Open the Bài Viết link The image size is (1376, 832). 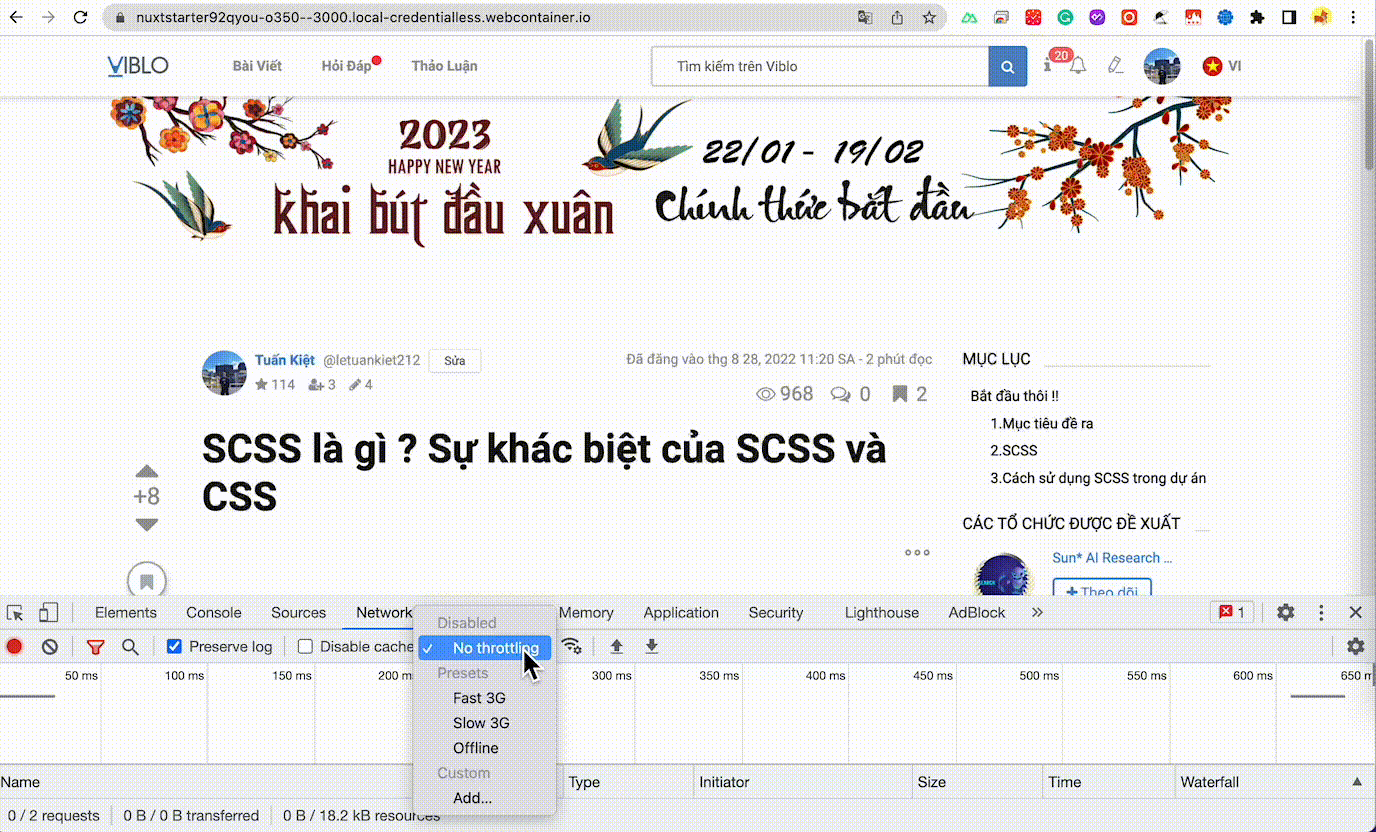257,66
